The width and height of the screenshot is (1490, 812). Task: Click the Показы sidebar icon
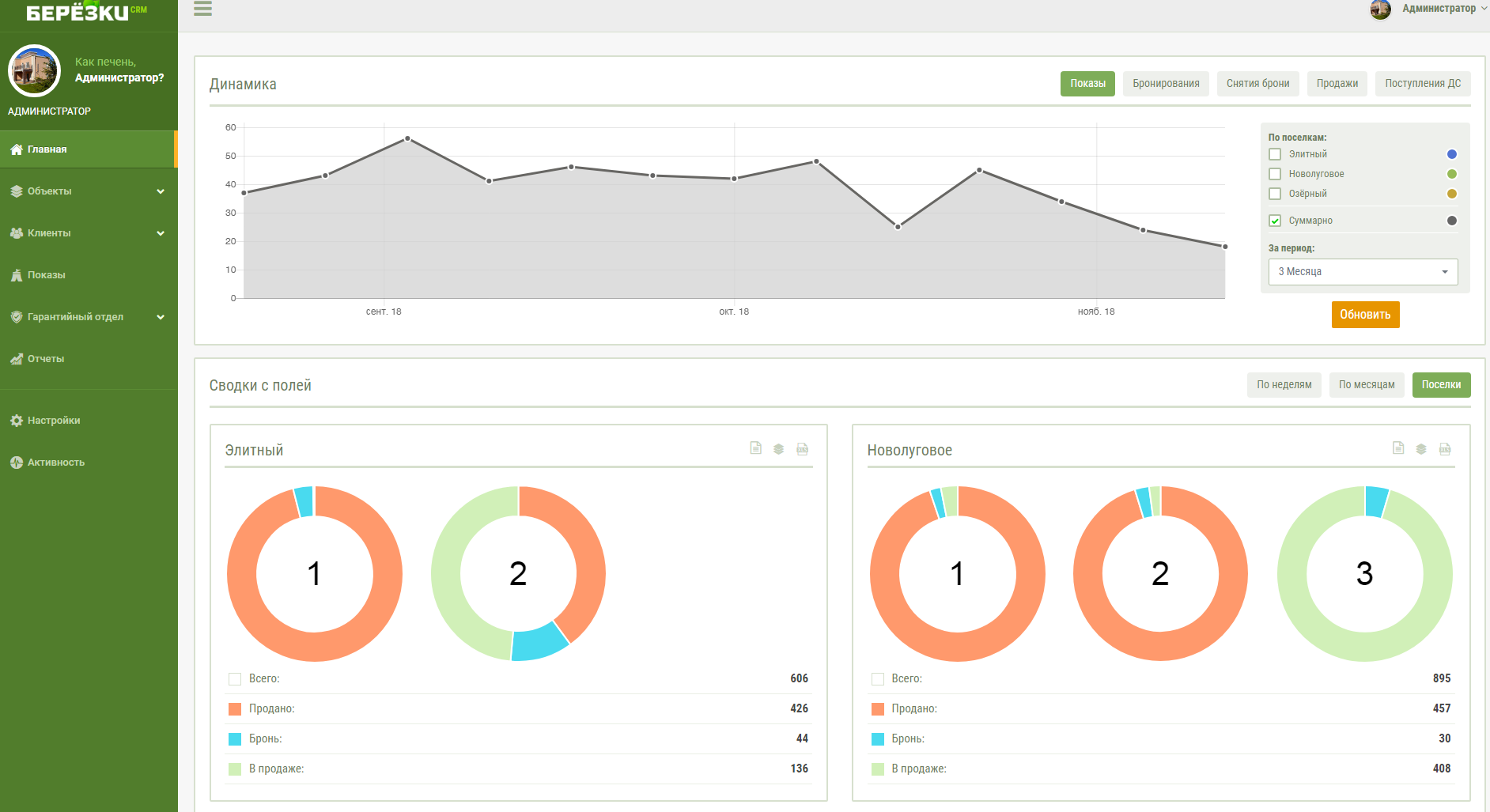click(17, 275)
